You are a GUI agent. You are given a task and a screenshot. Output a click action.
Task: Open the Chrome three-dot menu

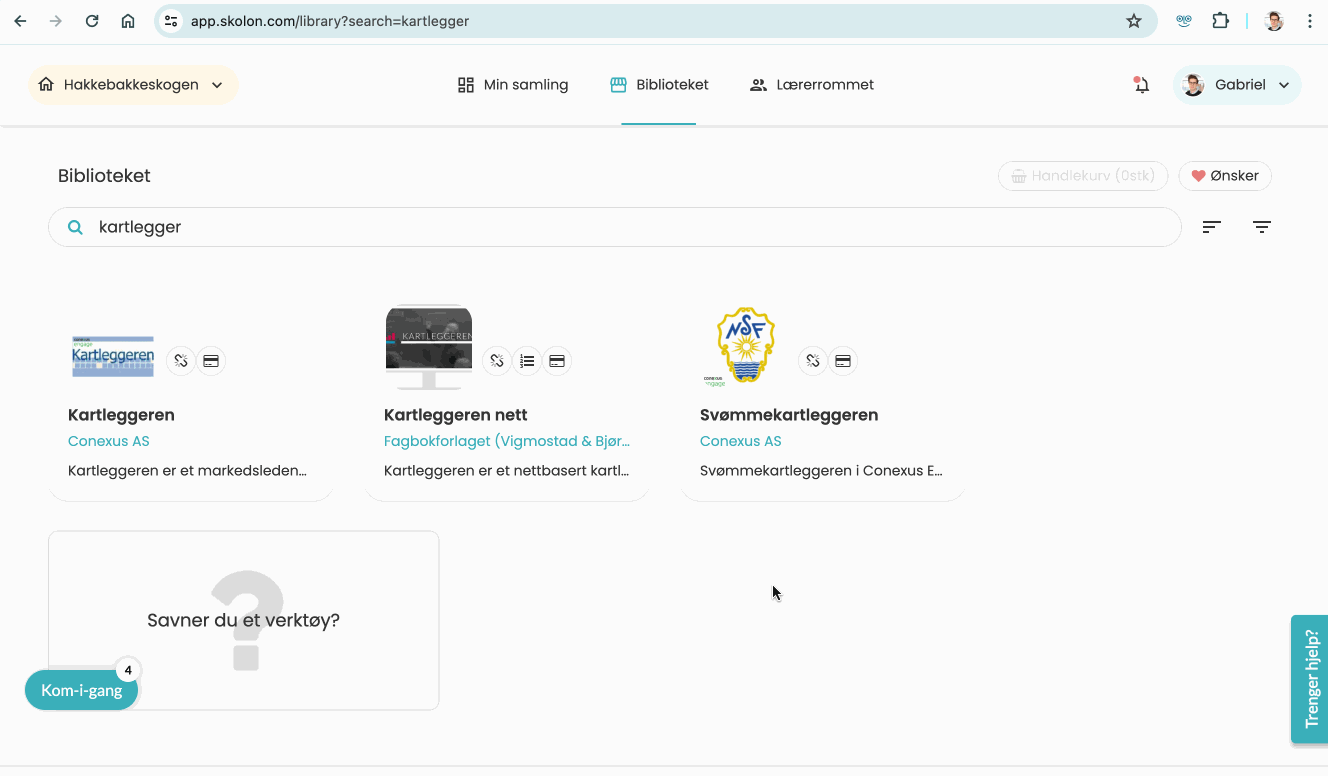[1310, 21]
